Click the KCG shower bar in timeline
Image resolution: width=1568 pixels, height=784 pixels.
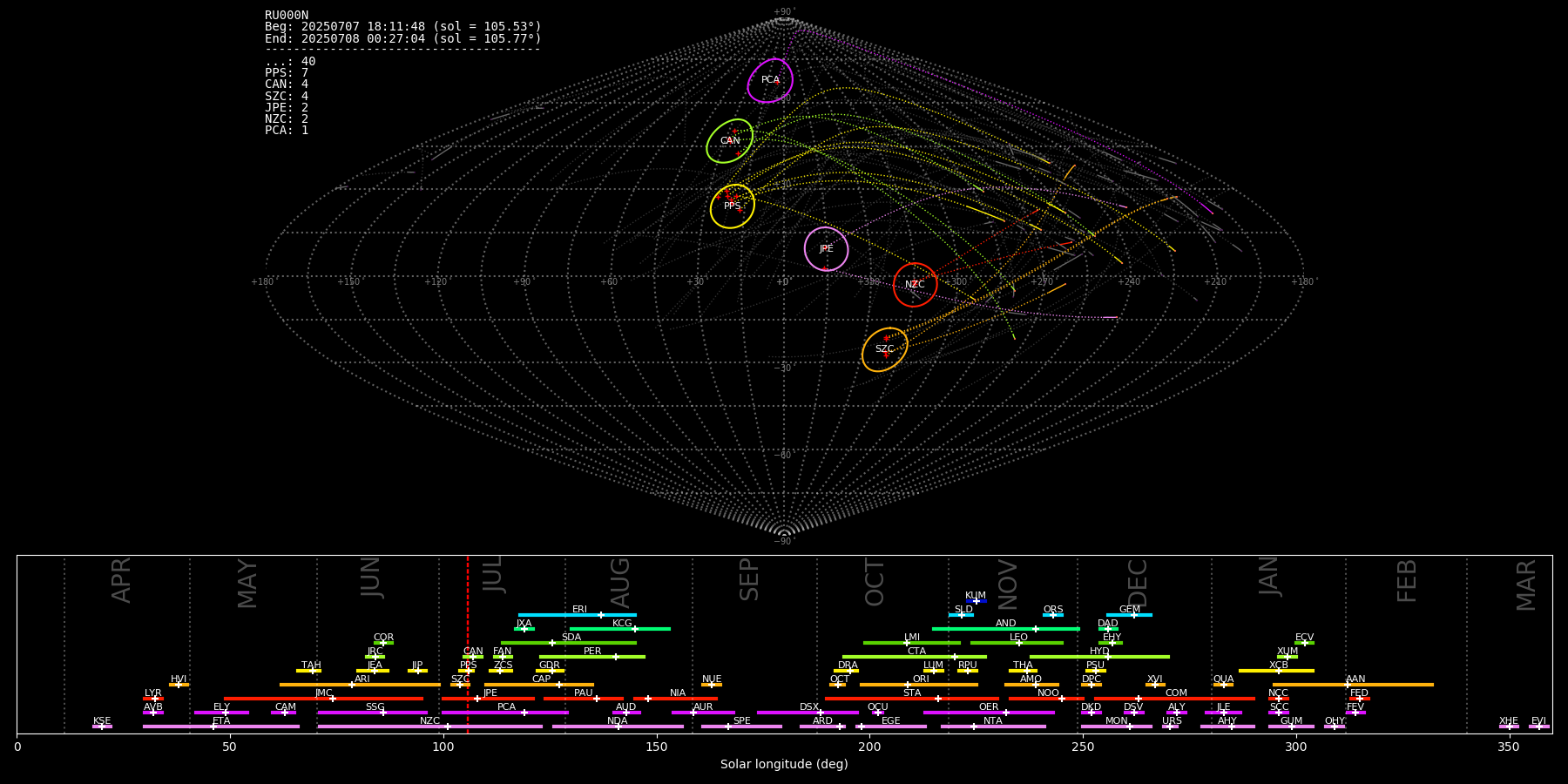(x=619, y=629)
